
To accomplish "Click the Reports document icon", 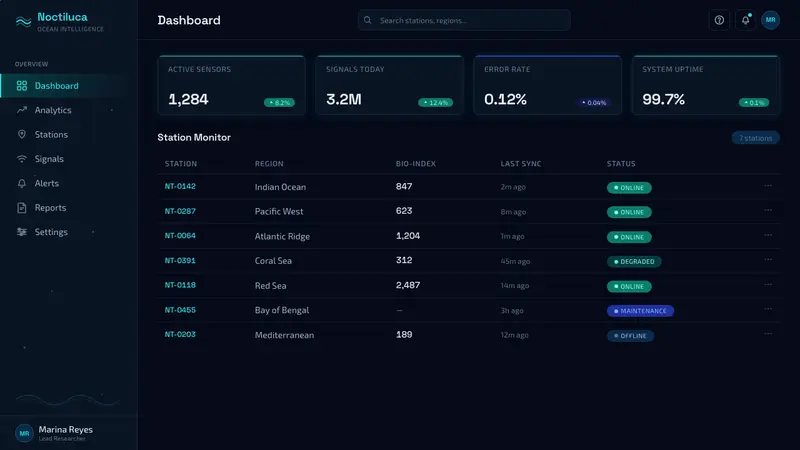I will pyautogui.click(x=21, y=208).
